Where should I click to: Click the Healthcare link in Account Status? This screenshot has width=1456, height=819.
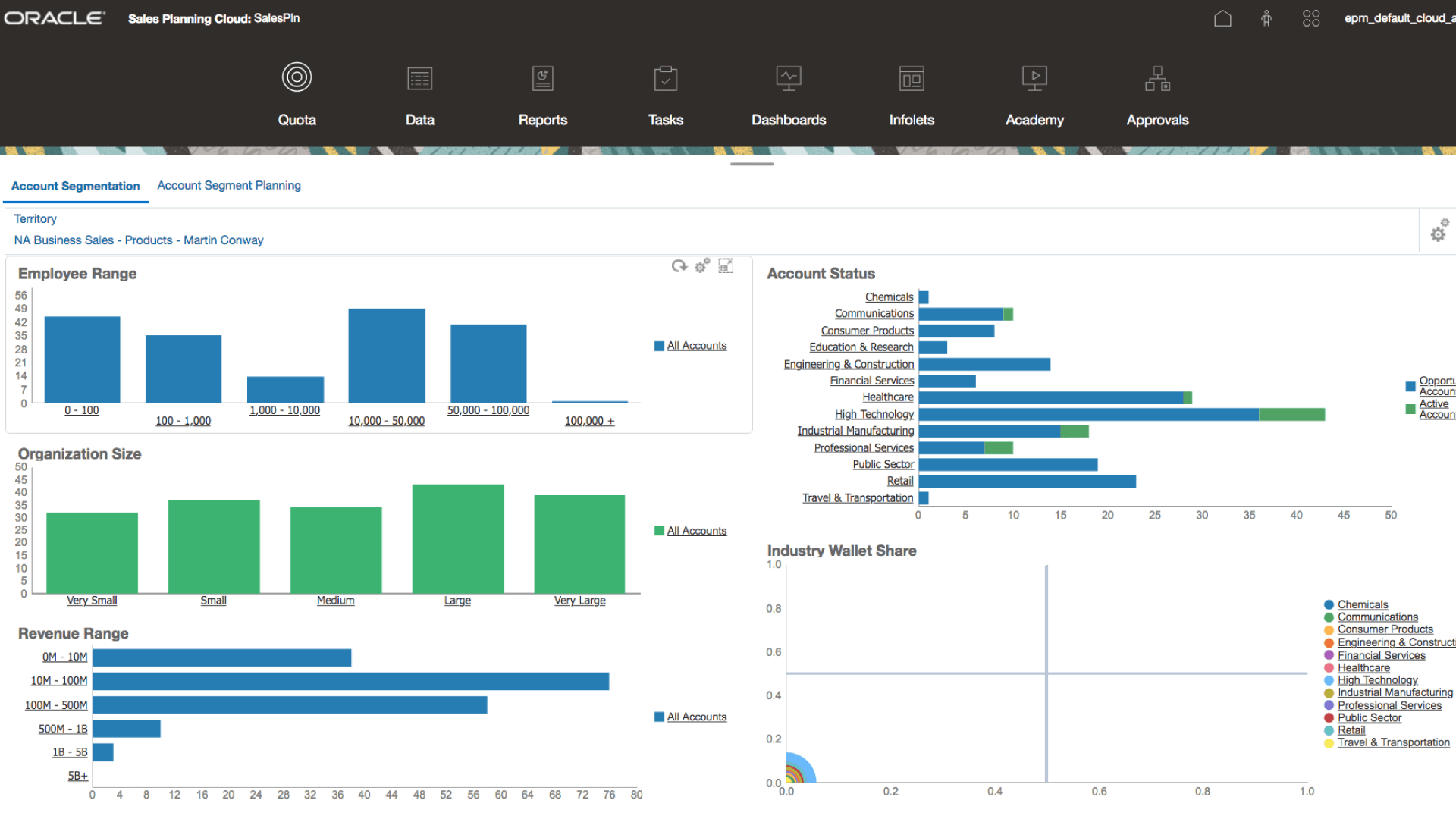pyautogui.click(x=887, y=397)
